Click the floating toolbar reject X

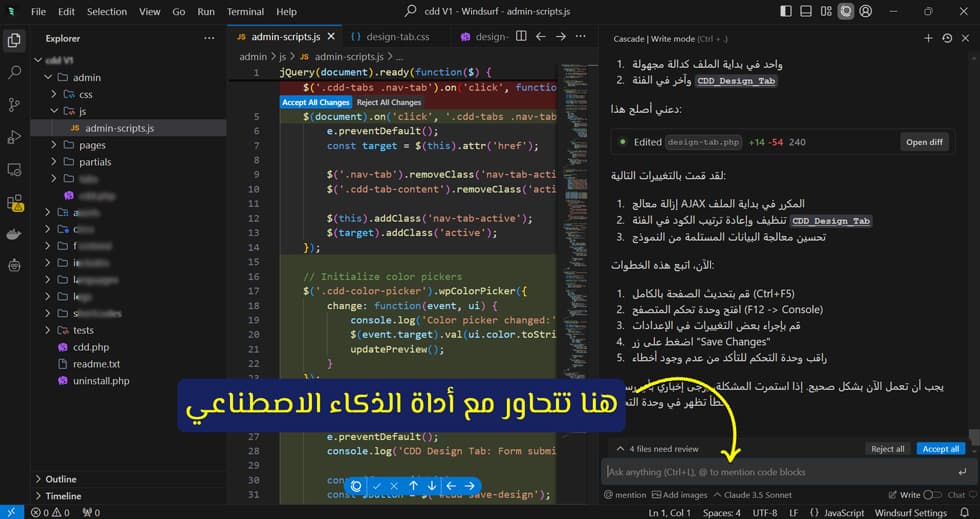[x=394, y=486]
